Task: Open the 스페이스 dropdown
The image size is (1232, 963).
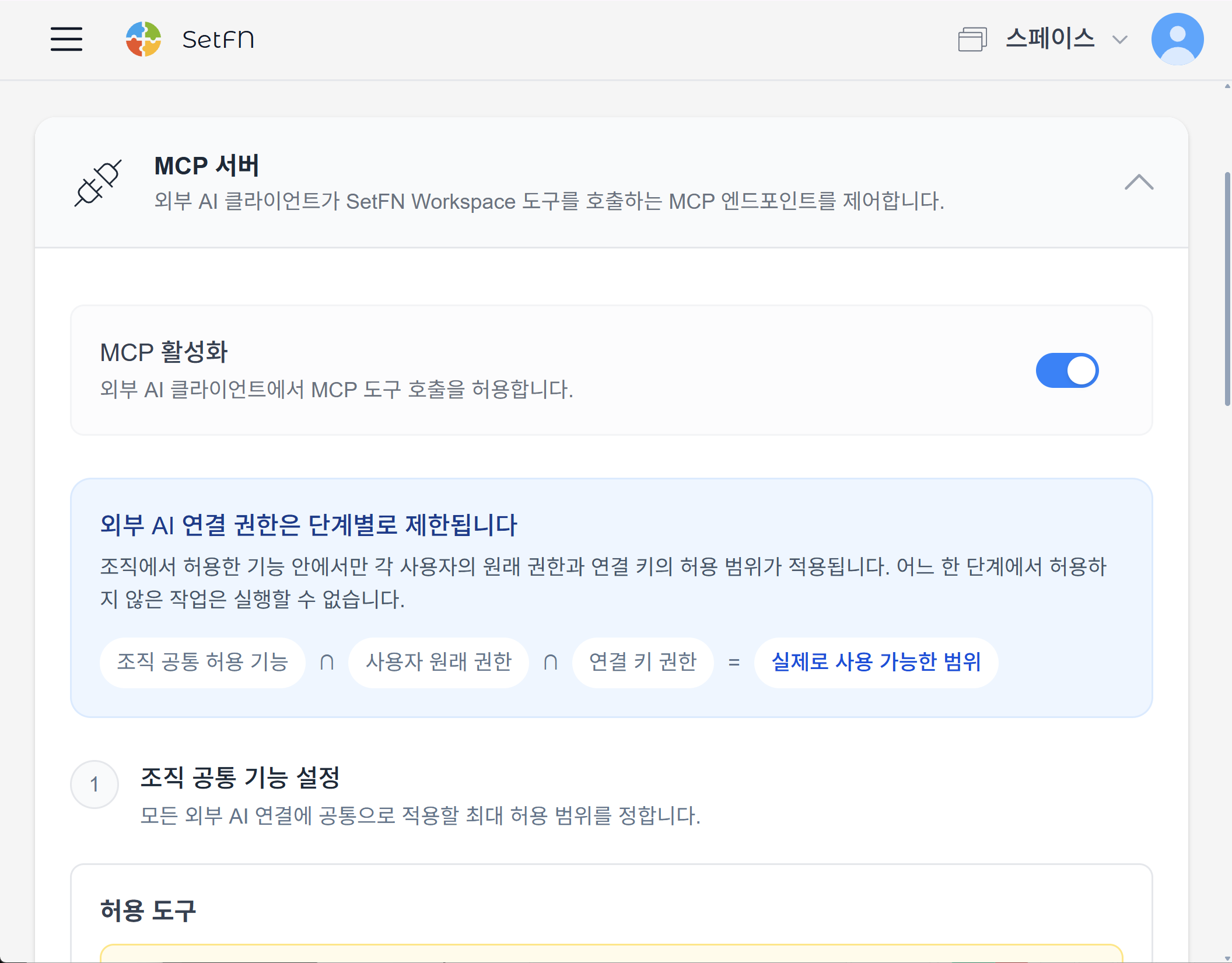Action: [1043, 39]
